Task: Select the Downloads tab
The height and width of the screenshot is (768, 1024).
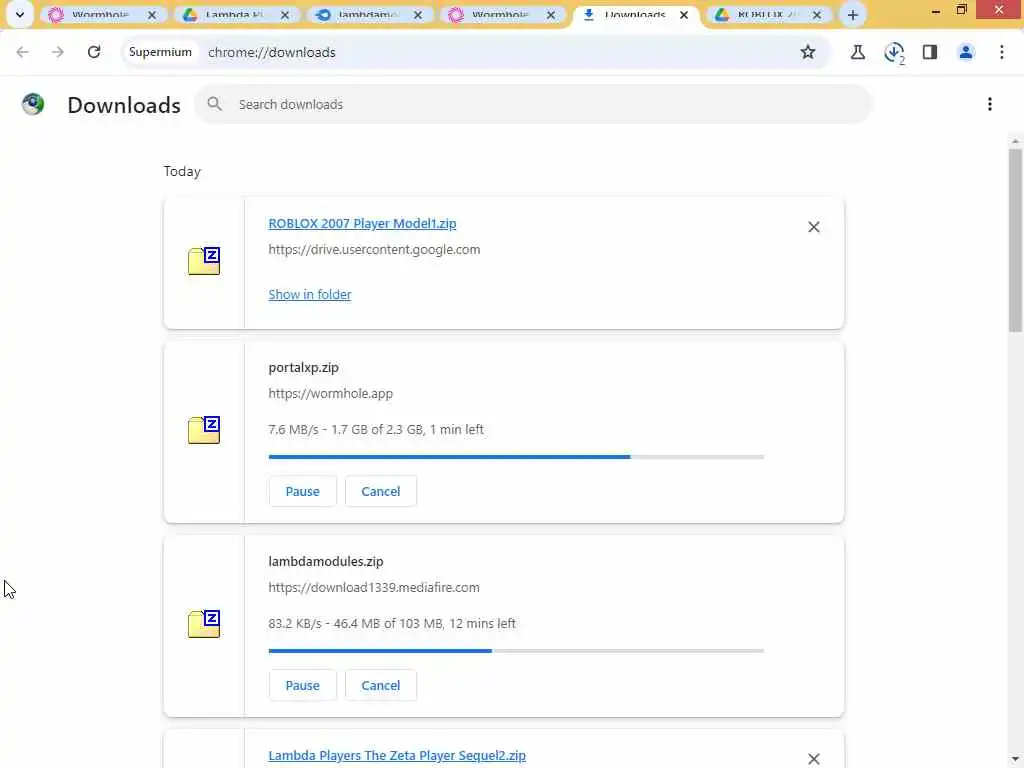Action: point(635,14)
